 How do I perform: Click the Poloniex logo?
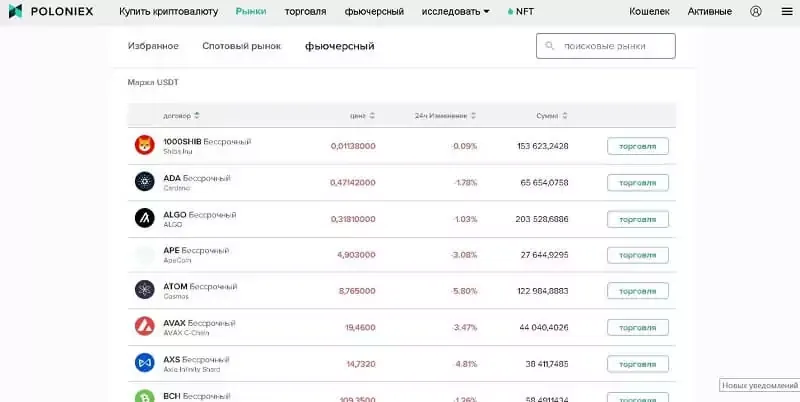(x=51, y=11)
